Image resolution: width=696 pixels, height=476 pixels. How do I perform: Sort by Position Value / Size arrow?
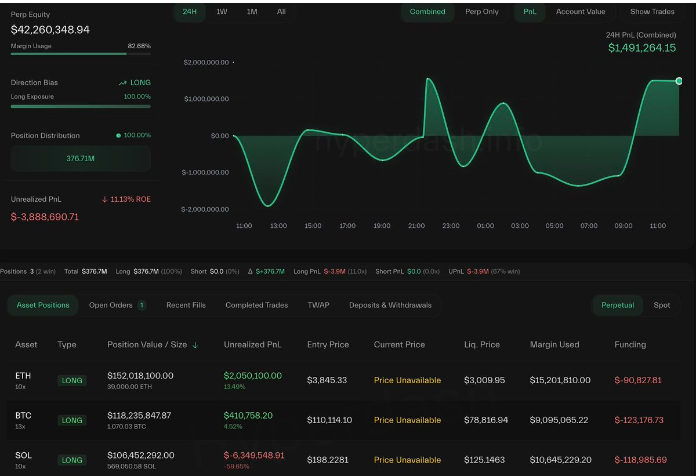point(195,345)
